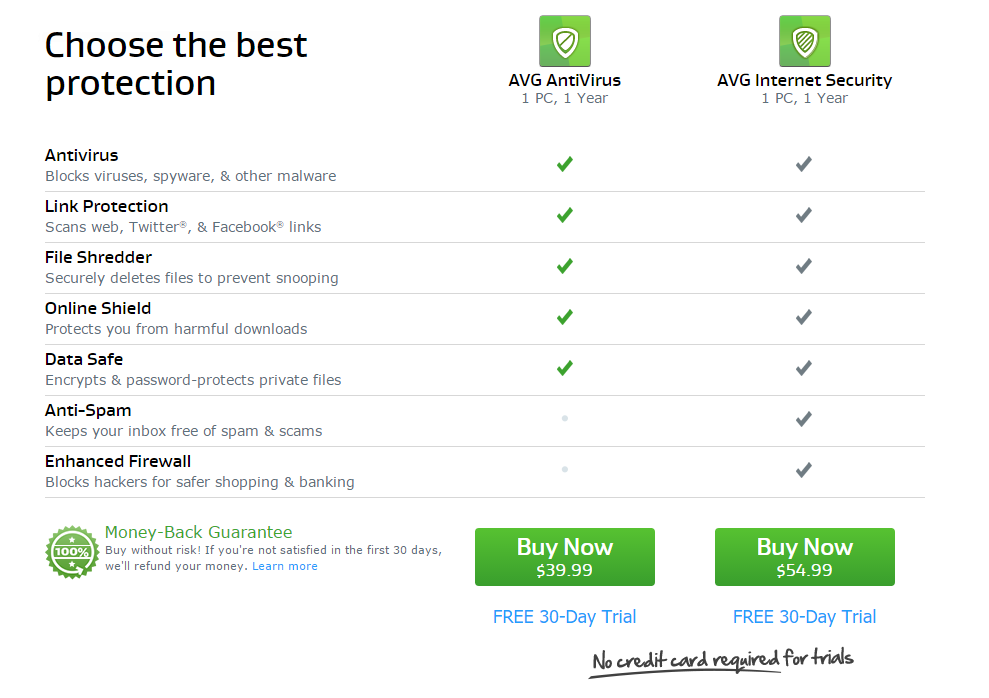Screen dimensions: 989x698
Task: Click the Anti-Spam feature title
Action: [x=88, y=410]
